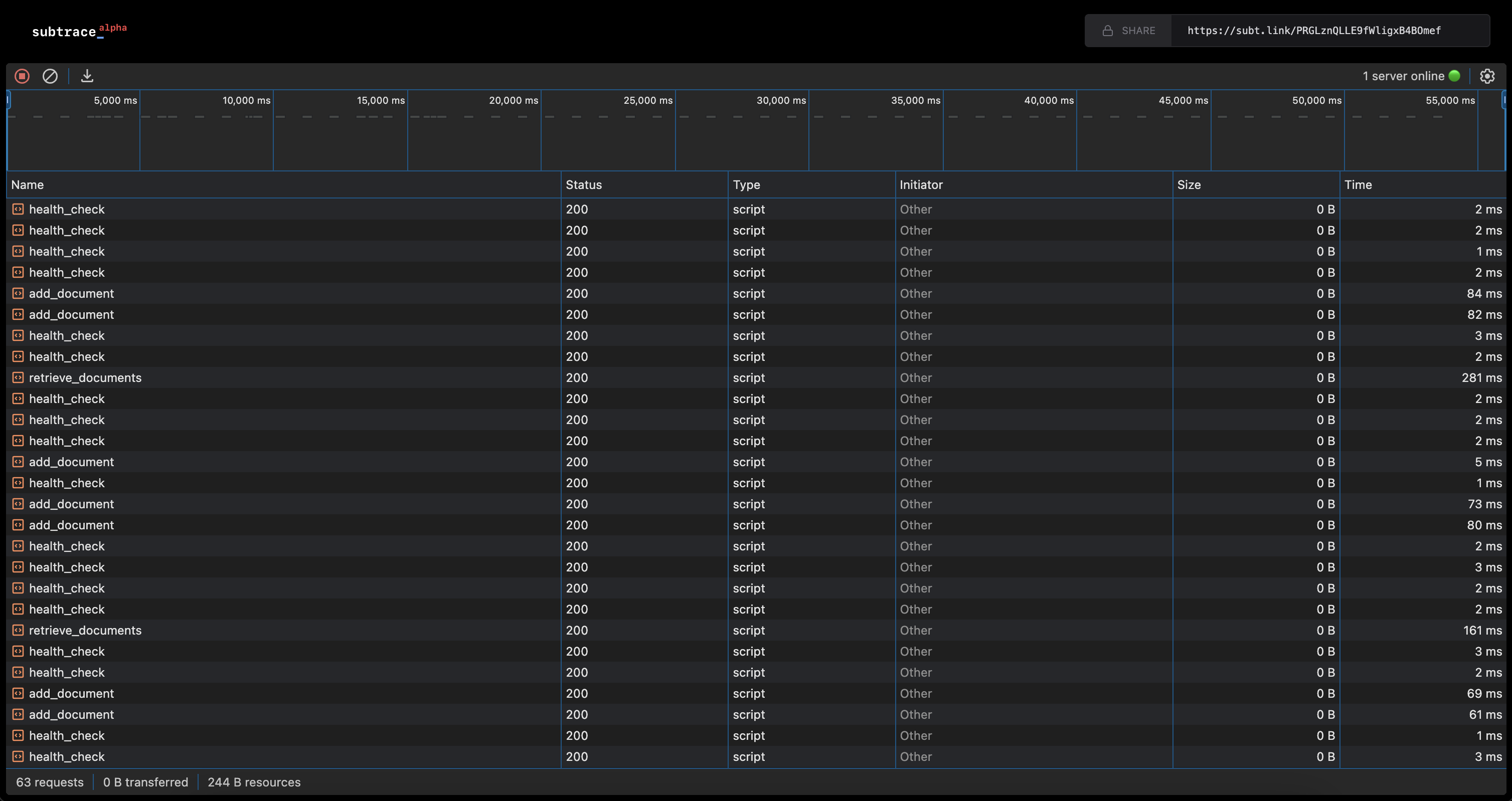Click the 5,000 ms timeline marker
The image size is (1512, 801).
(x=116, y=100)
